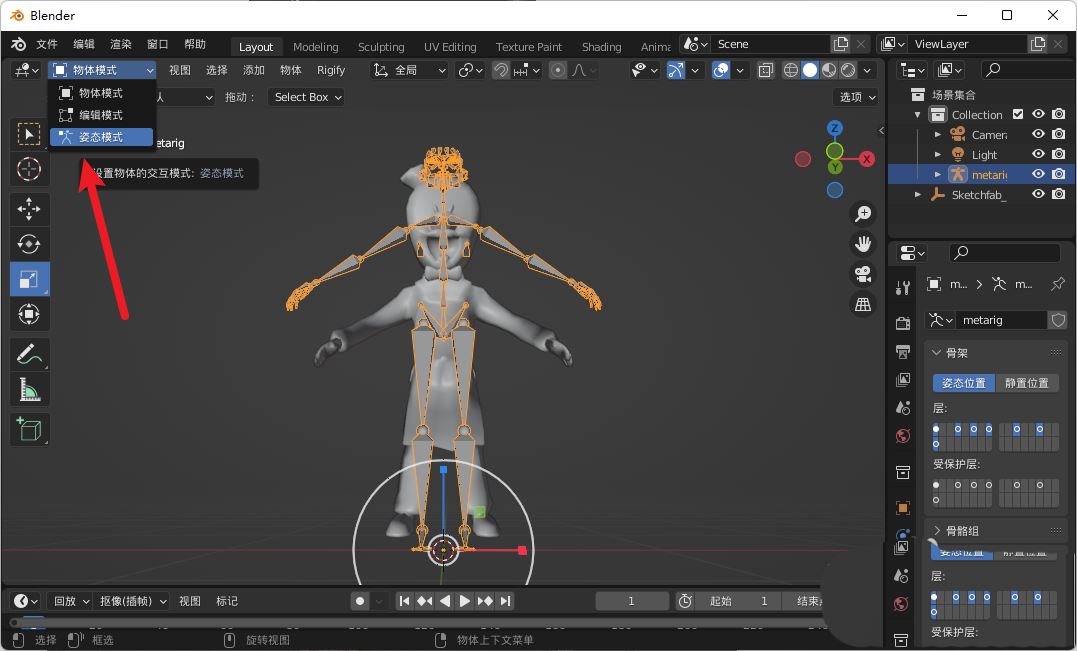
Task: Click the play button in the timeline
Action: 464,601
